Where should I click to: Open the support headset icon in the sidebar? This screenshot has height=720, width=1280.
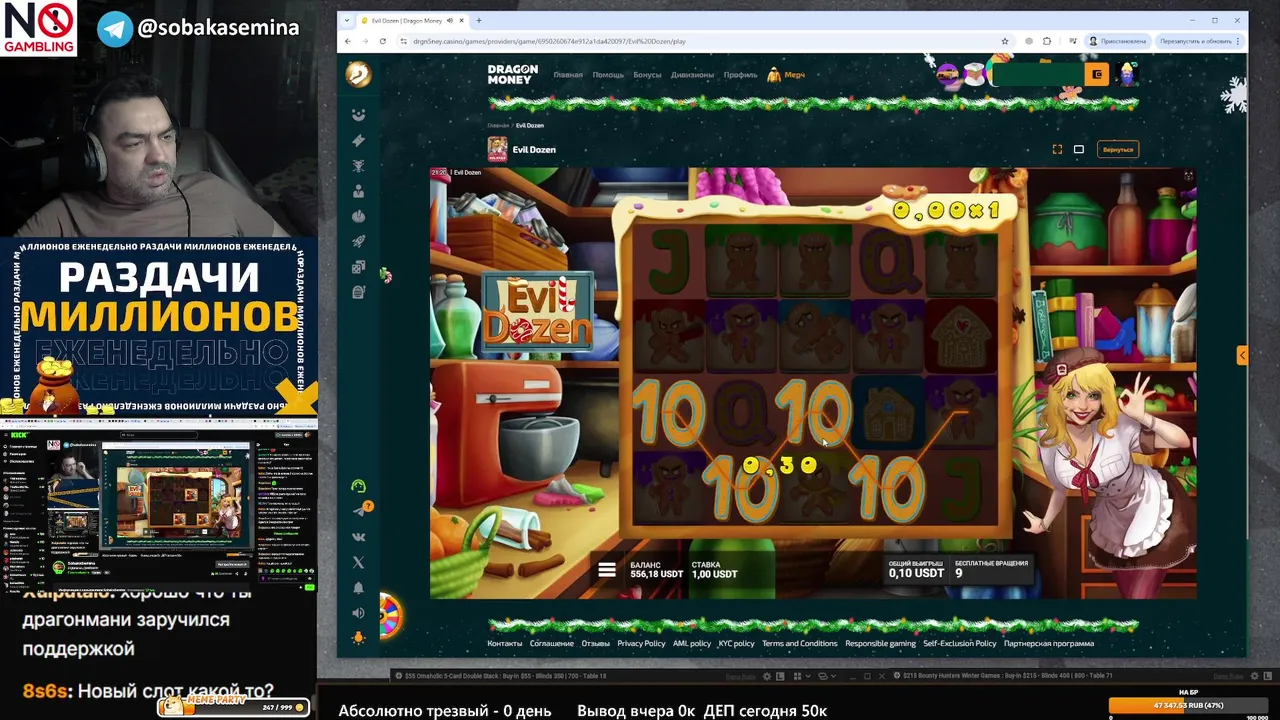point(359,486)
